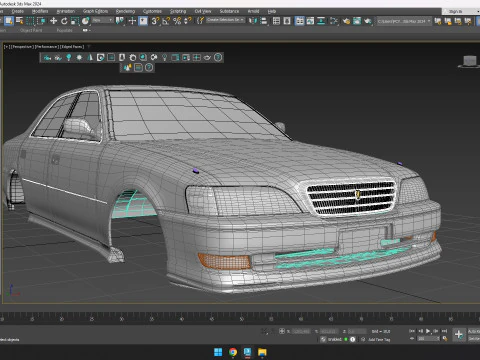Viewport: 480px width, 360px height.
Task: Open Animation menu
Action: pos(66,11)
